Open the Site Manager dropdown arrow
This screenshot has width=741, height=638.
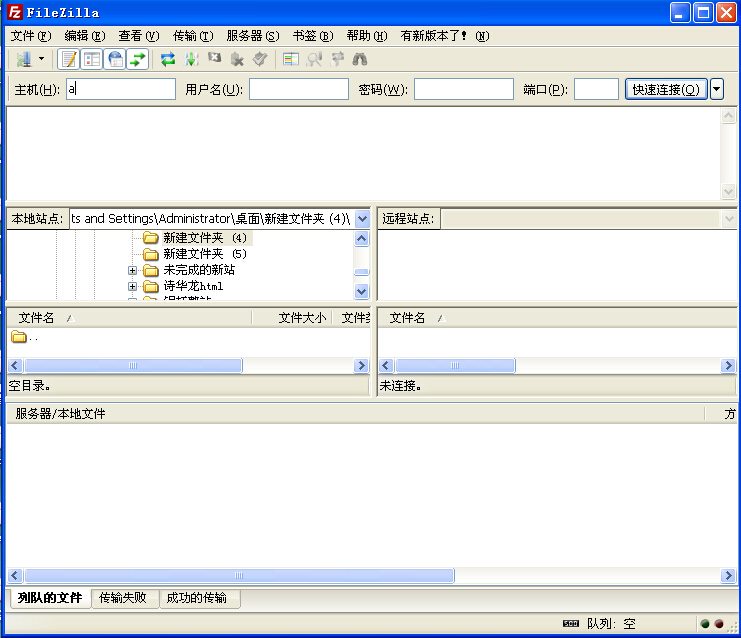pos(42,59)
